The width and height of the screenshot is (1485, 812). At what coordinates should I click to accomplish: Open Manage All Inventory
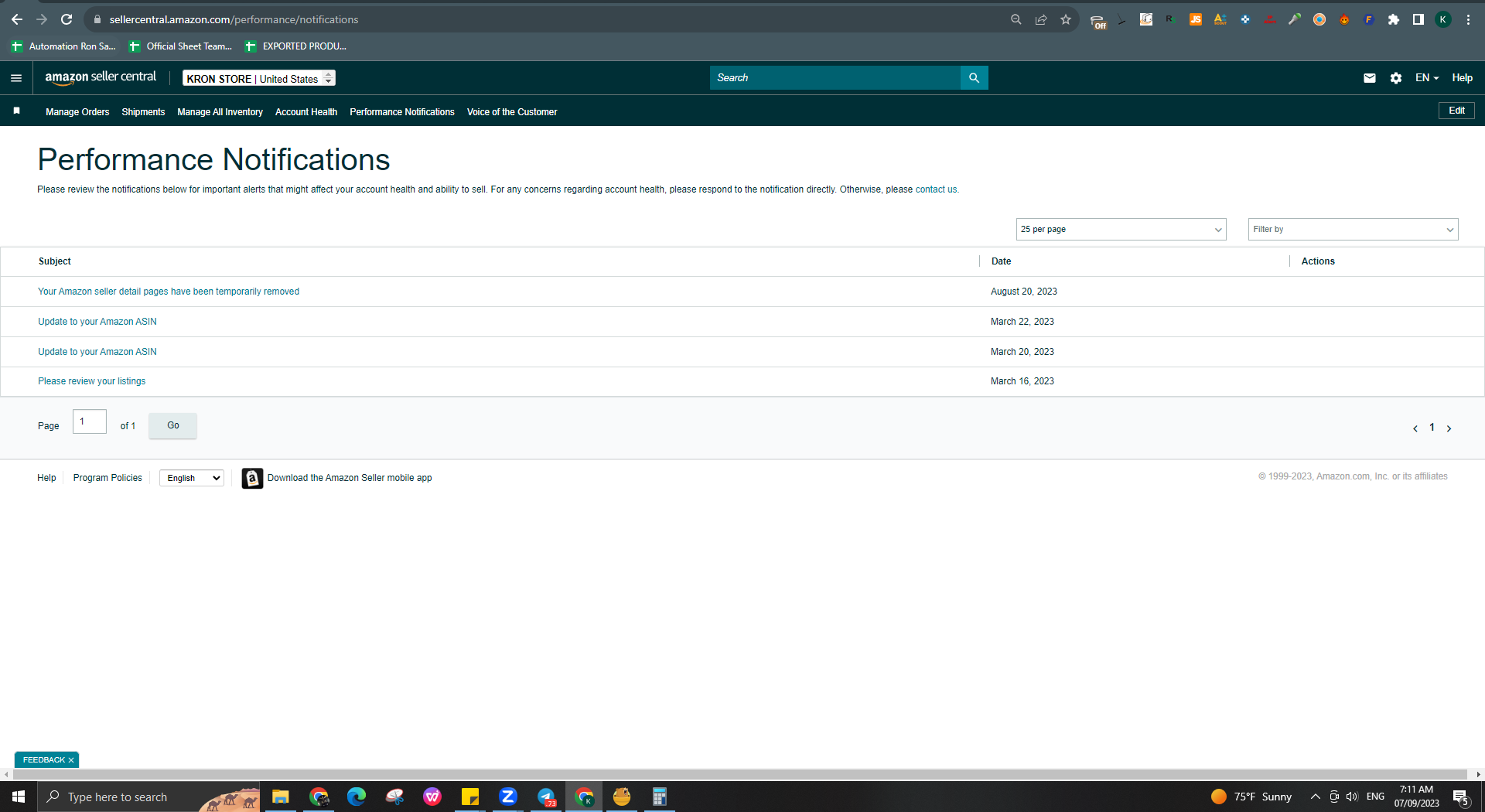click(x=220, y=112)
